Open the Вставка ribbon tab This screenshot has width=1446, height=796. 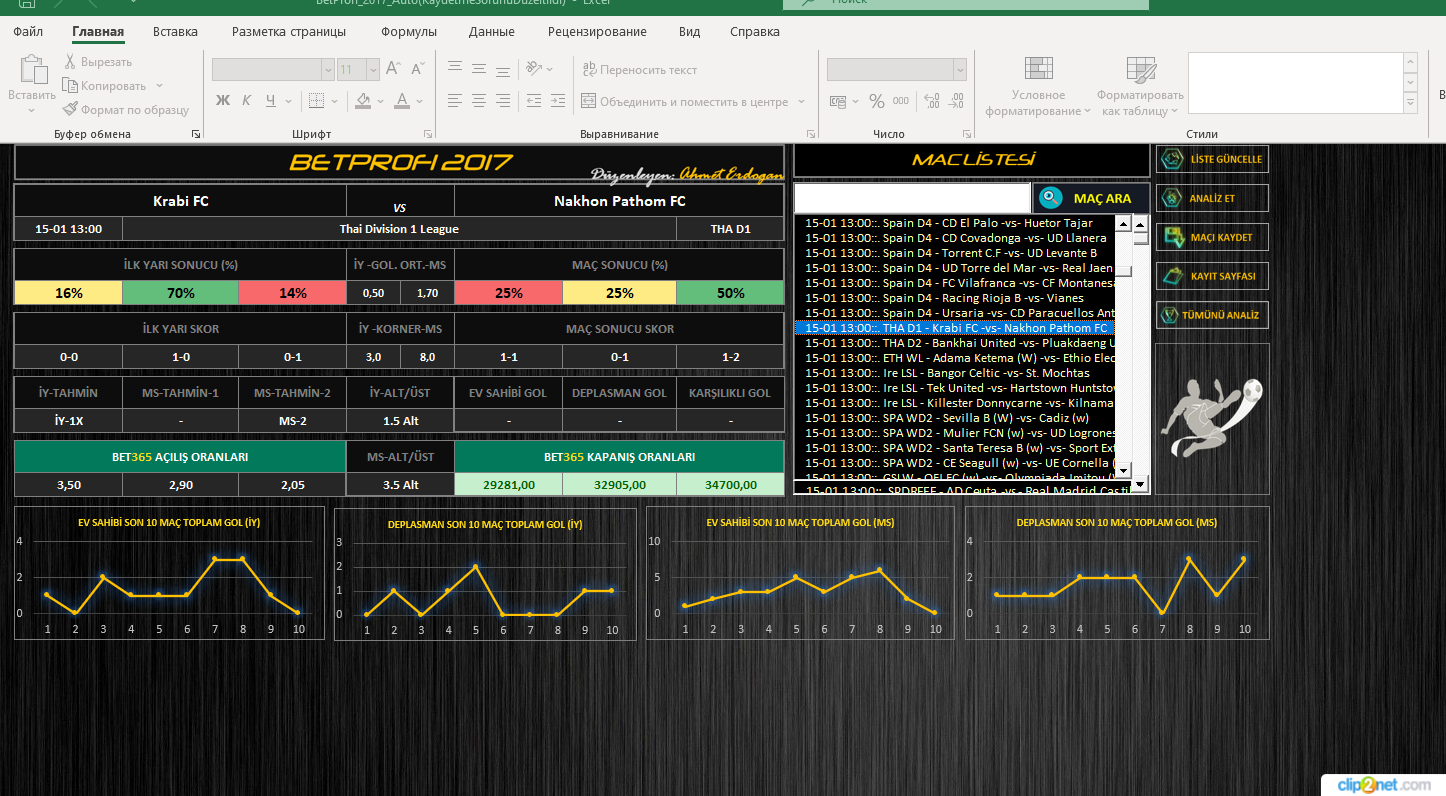point(175,31)
